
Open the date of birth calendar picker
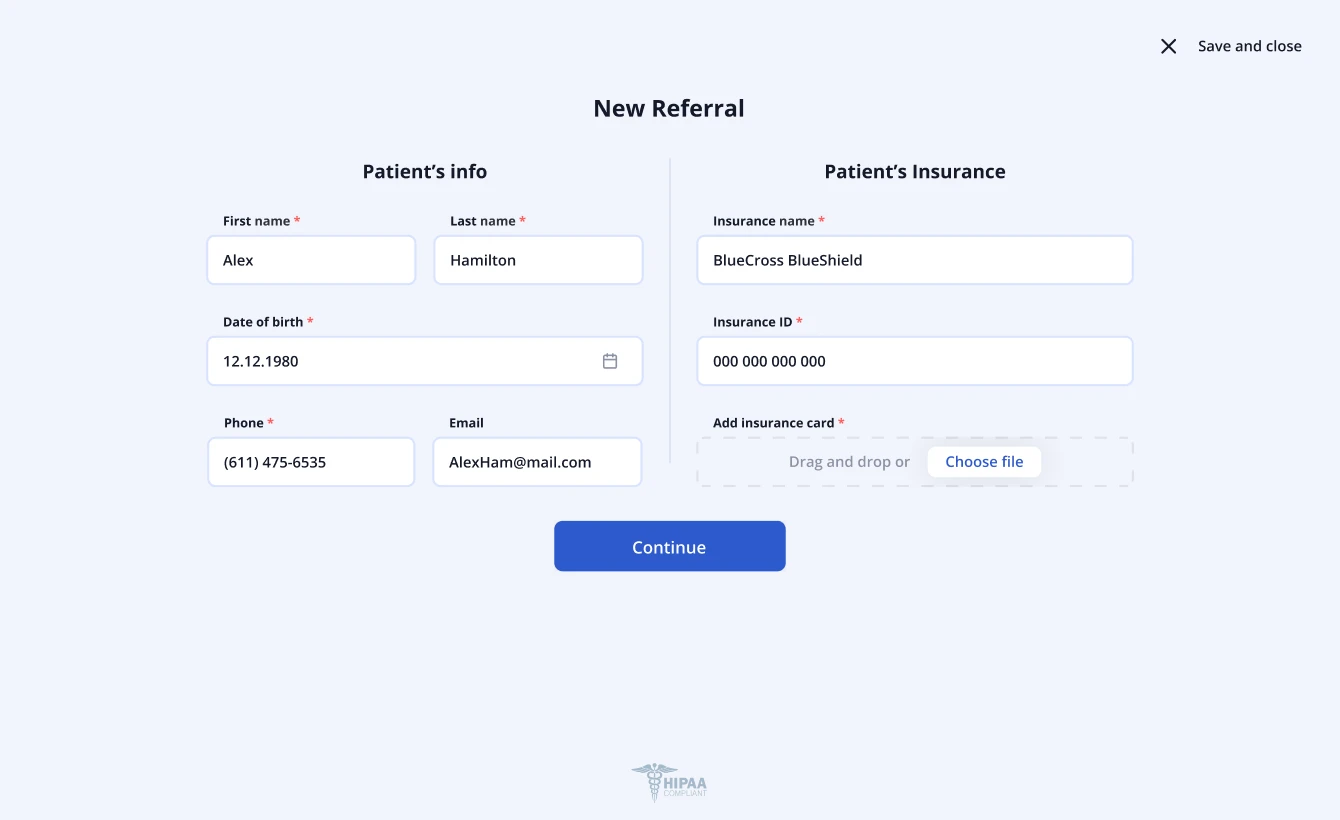tap(610, 361)
